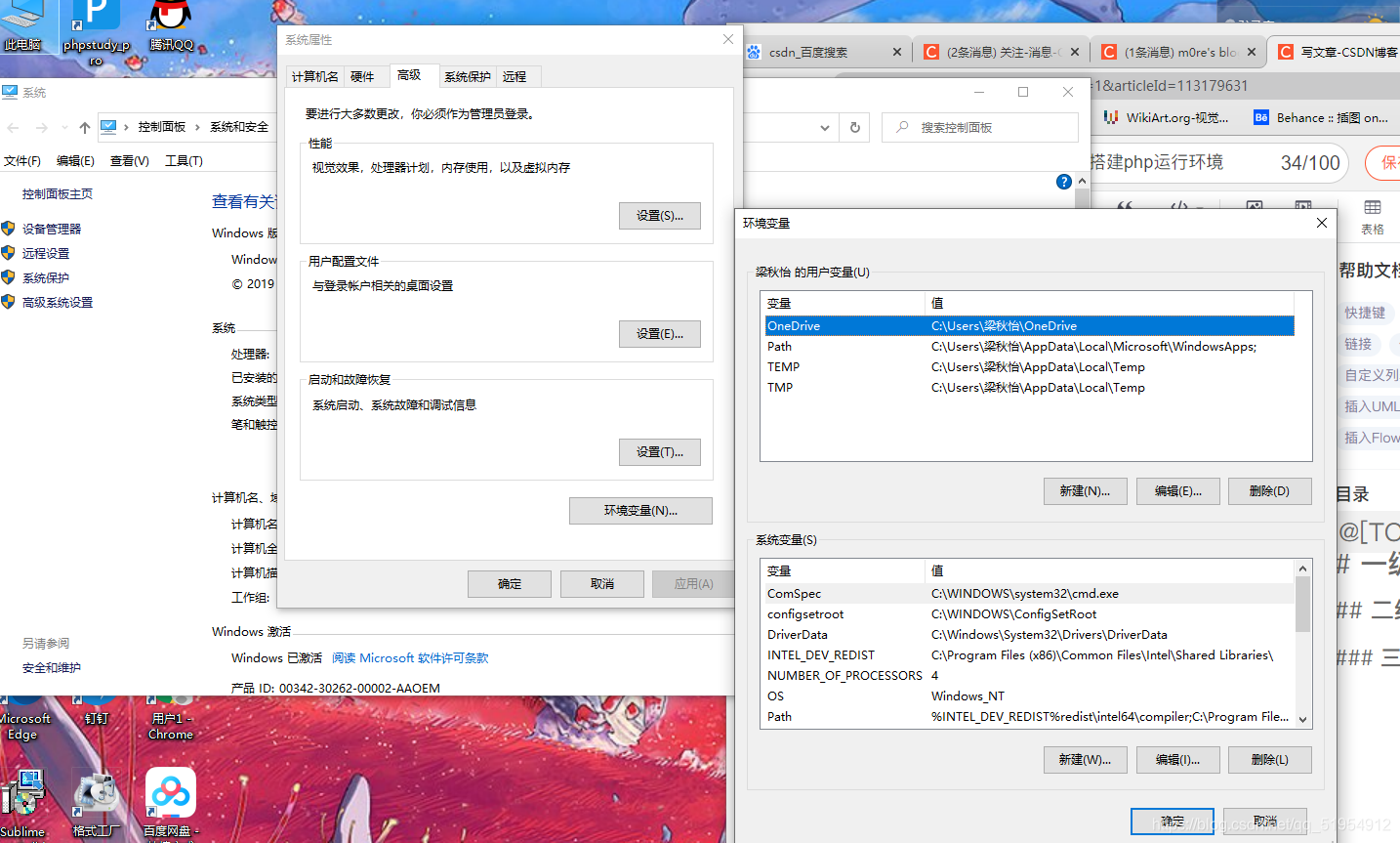The image size is (1400, 843).
Task: Expand the recent locations dropdown arrow
Action: (x=64, y=127)
